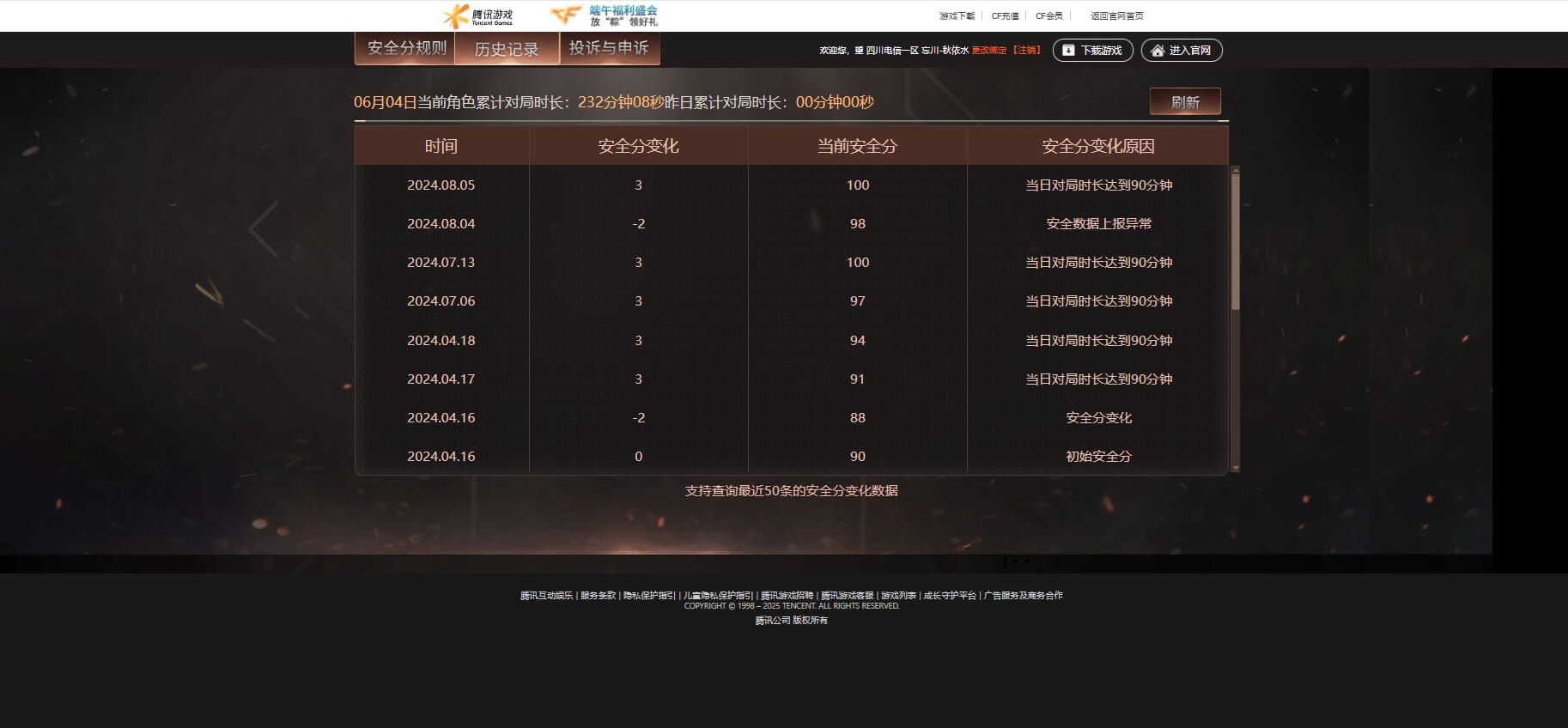Click the Tencent Games logo
Viewport: 1568px width, 728px height.
pyautogui.click(x=477, y=15)
